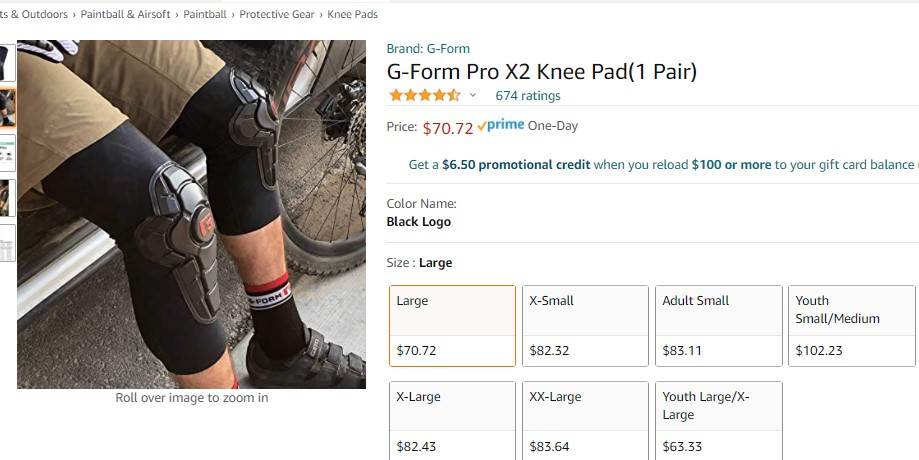Open the Paintball breadcrumb category

click(x=205, y=15)
